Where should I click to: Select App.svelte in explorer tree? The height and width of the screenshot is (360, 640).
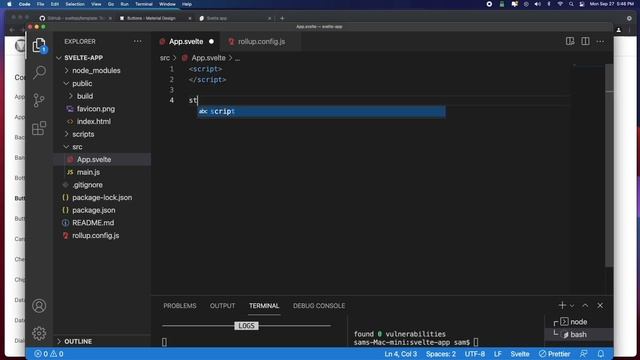click(x=94, y=159)
